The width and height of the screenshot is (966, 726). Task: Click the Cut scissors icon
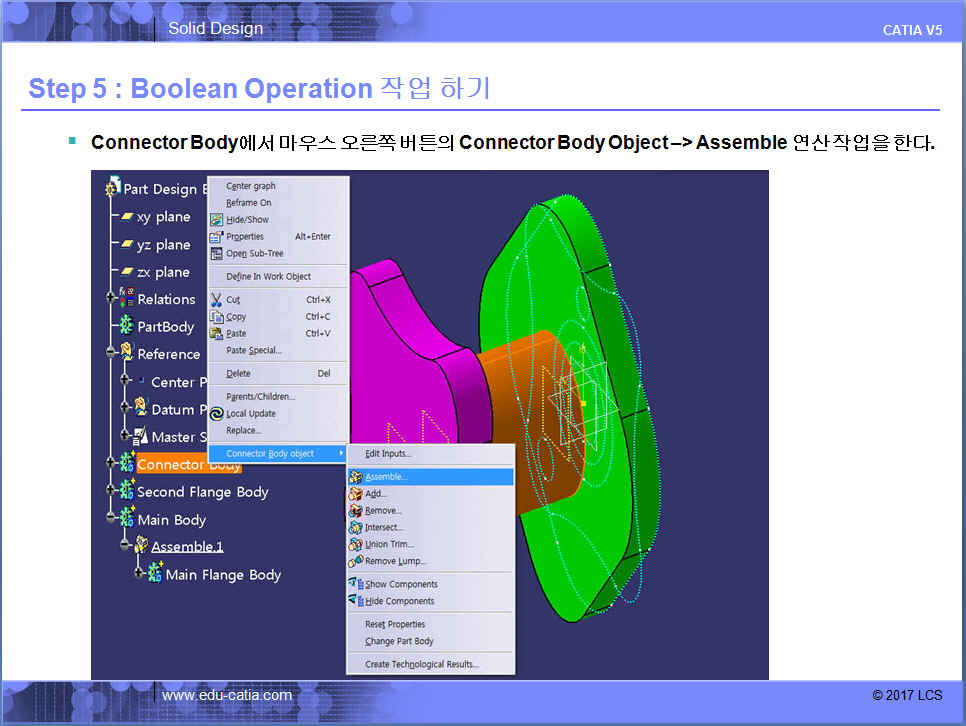point(217,299)
